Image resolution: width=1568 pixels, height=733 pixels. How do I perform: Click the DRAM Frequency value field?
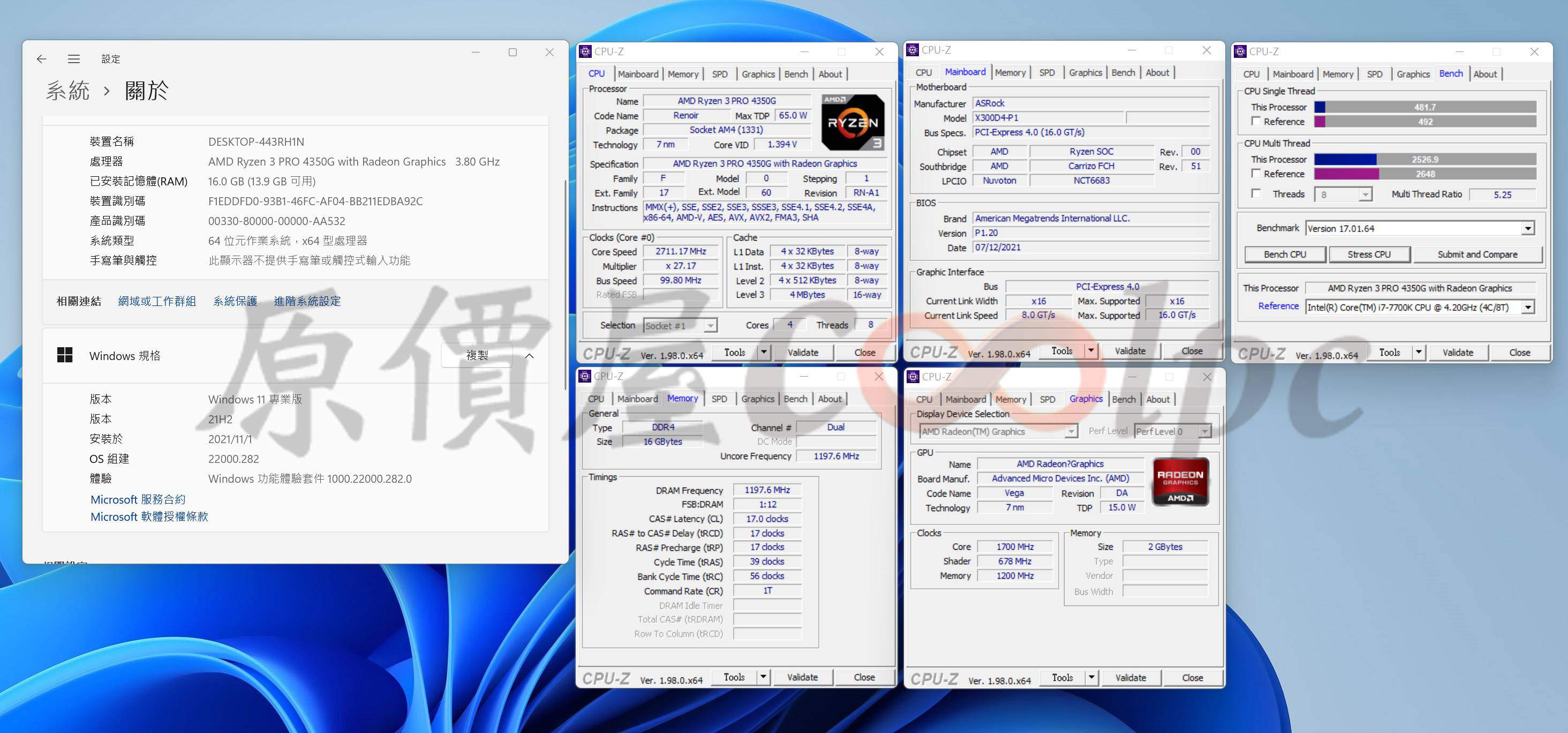click(767, 490)
